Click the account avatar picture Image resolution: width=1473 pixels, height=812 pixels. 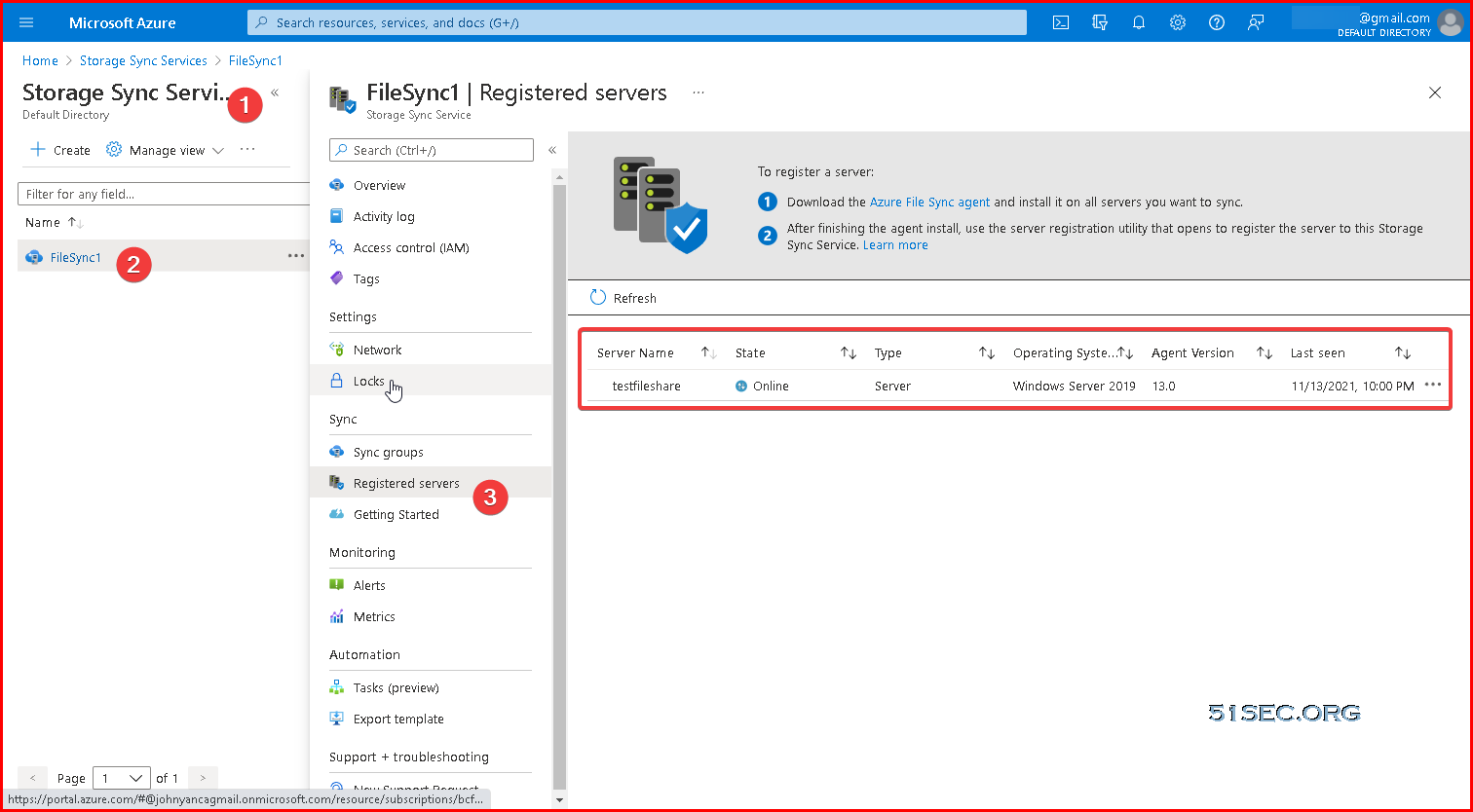coord(1450,22)
